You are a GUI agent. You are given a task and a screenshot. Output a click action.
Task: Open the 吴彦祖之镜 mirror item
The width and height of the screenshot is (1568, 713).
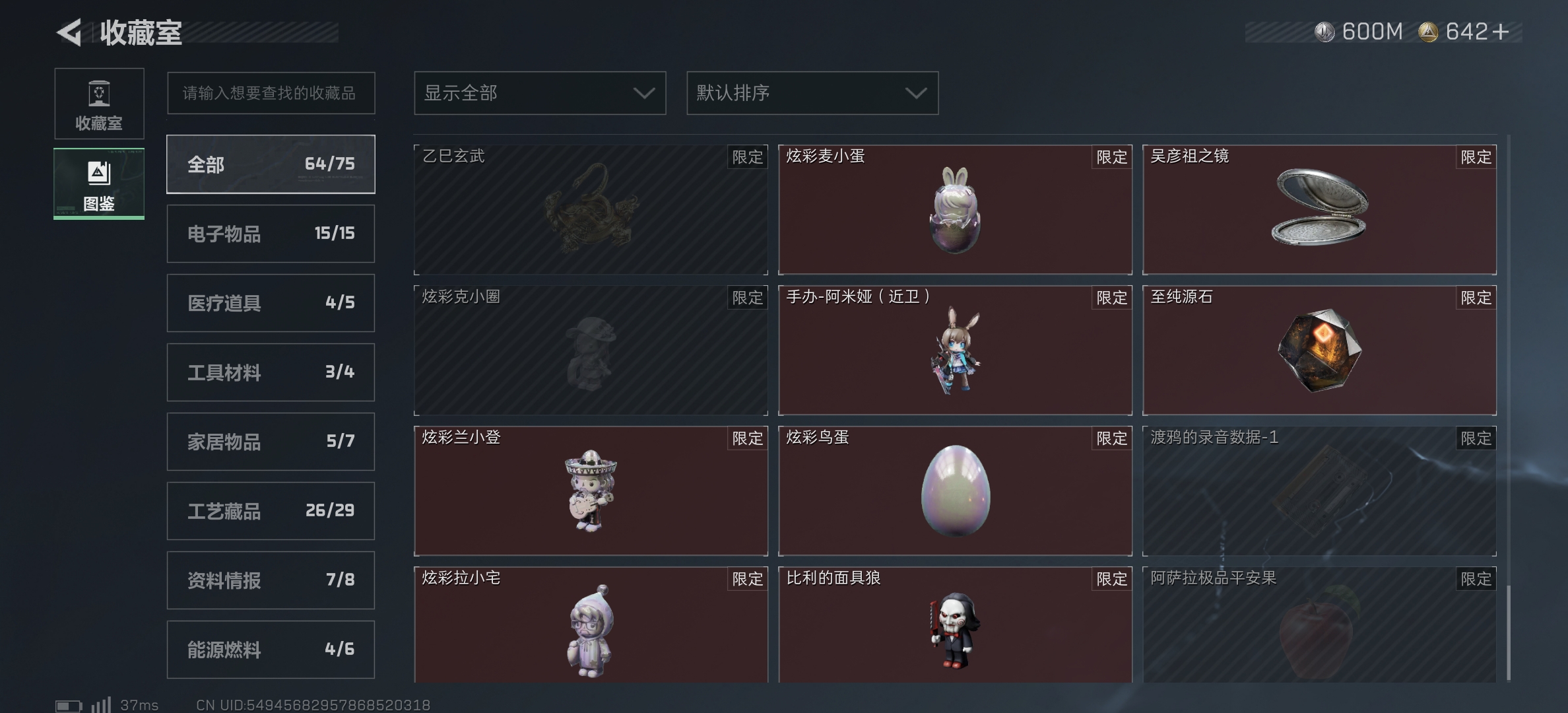coord(1319,209)
